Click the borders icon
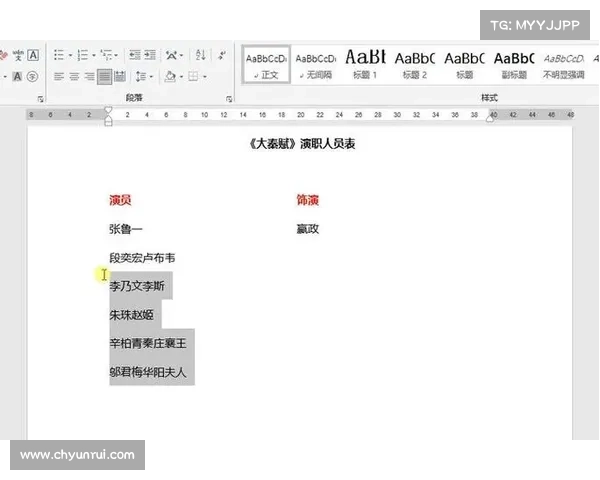 [x=194, y=77]
